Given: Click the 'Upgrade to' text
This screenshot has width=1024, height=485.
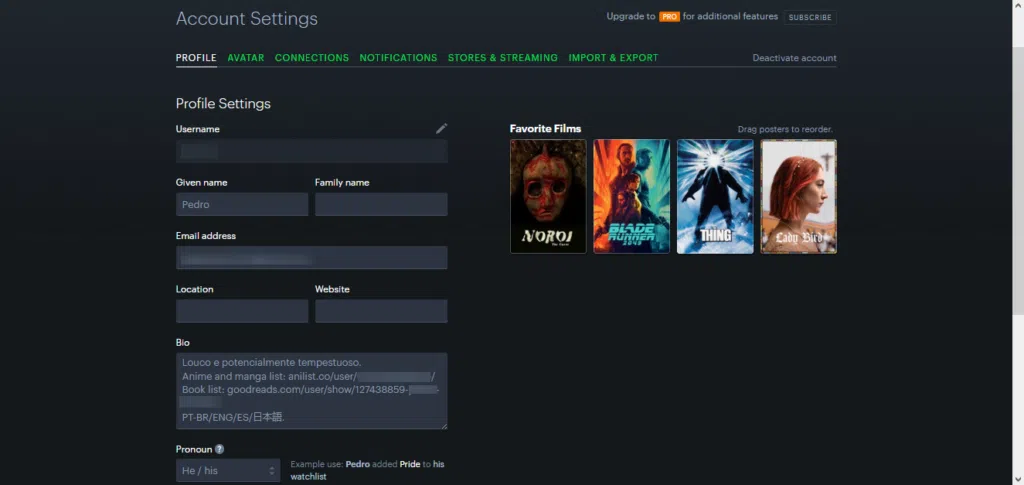Looking at the screenshot, I should click(630, 16).
